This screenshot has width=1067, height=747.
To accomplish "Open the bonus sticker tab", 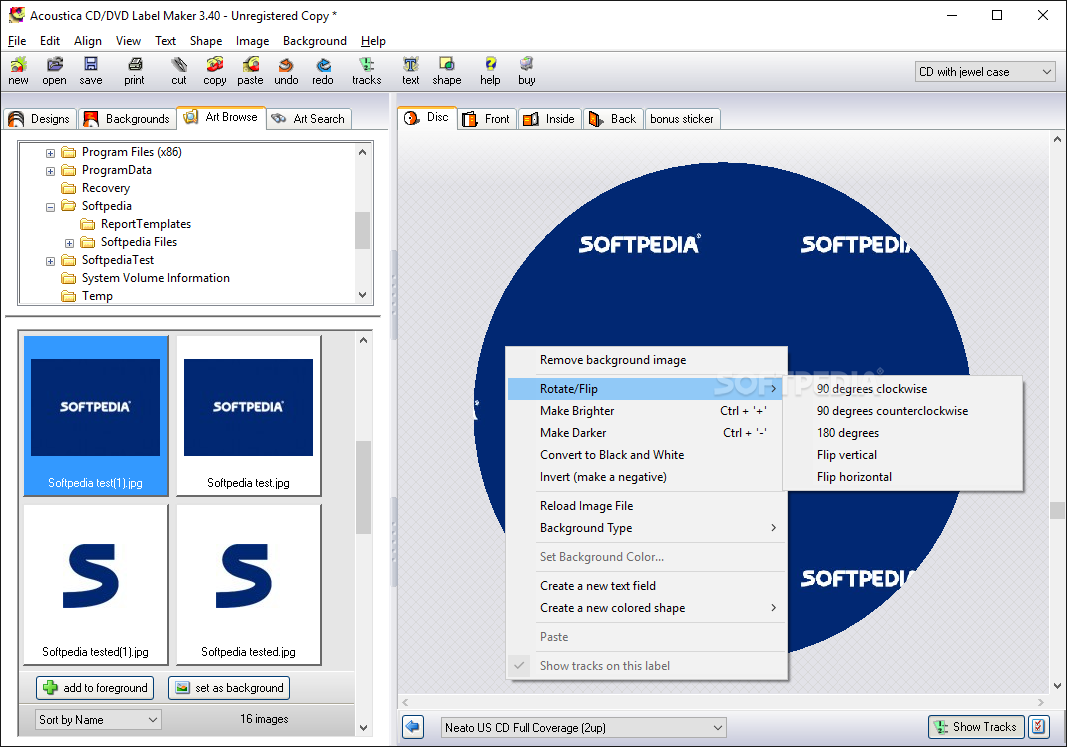I will point(682,119).
